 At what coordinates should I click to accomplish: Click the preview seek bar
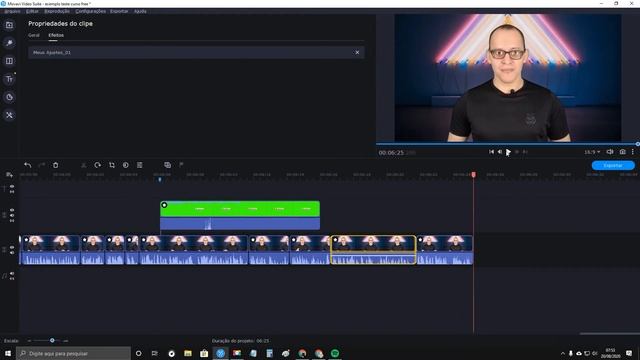pyautogui.click(x=507, y=144)
